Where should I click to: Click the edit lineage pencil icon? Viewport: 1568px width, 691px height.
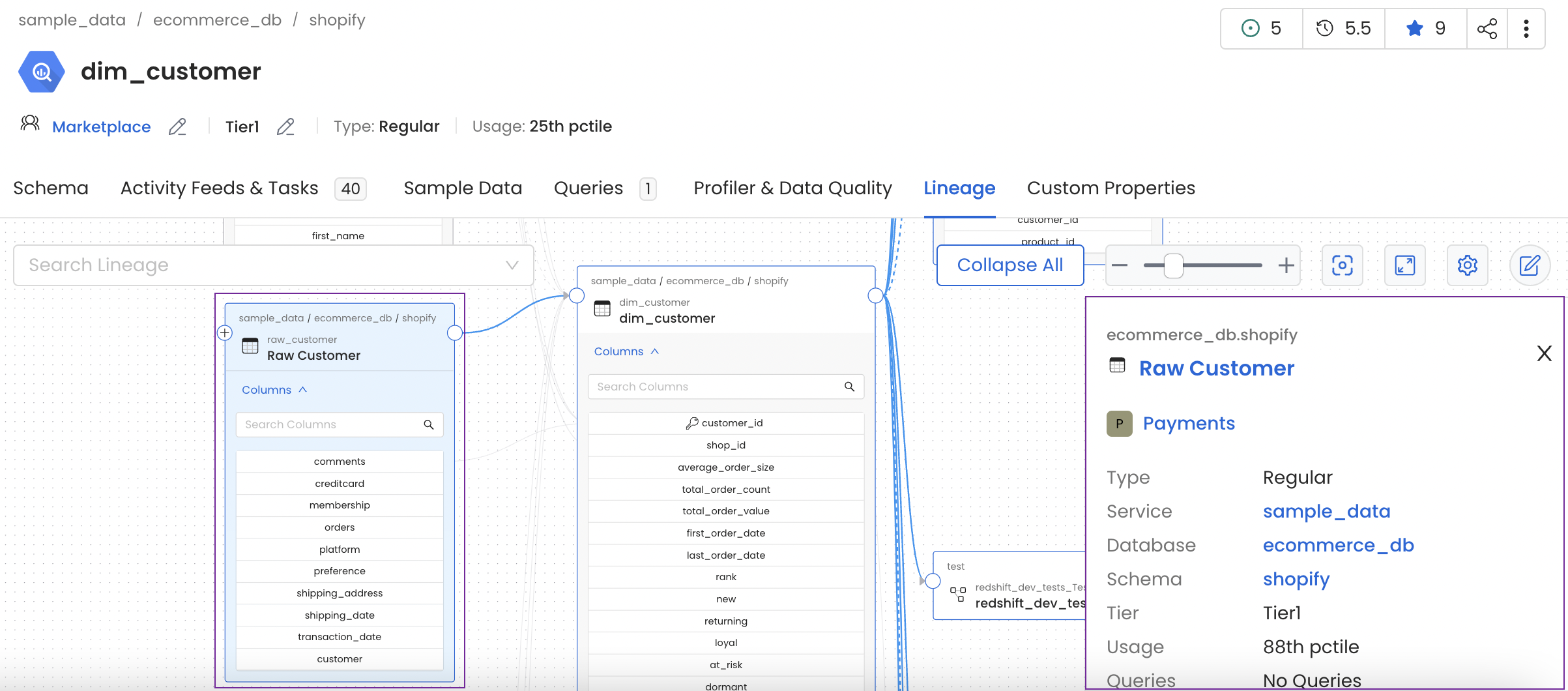pos(1530,265)
